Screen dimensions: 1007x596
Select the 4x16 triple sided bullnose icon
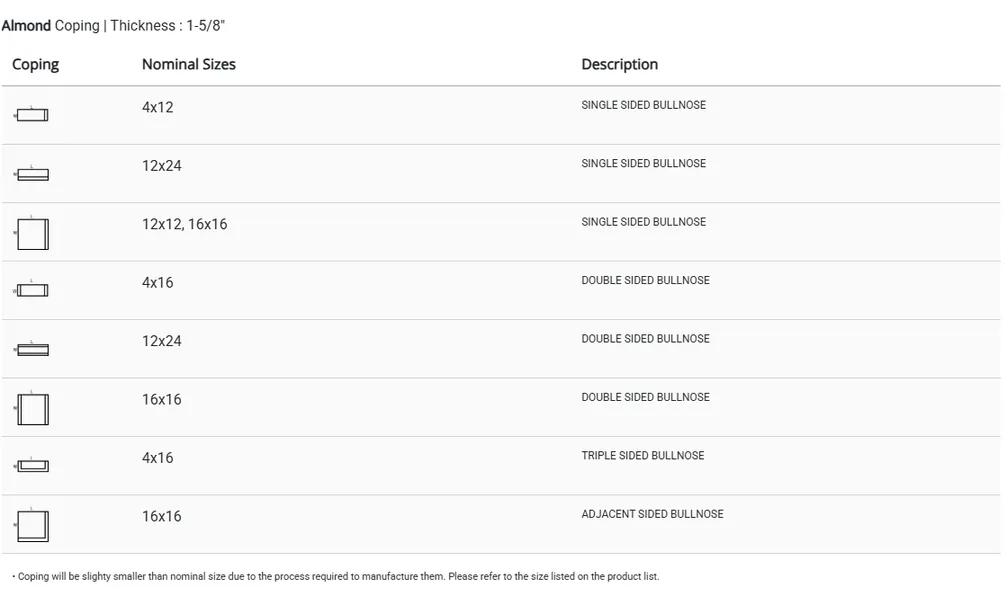pos(32,466)
